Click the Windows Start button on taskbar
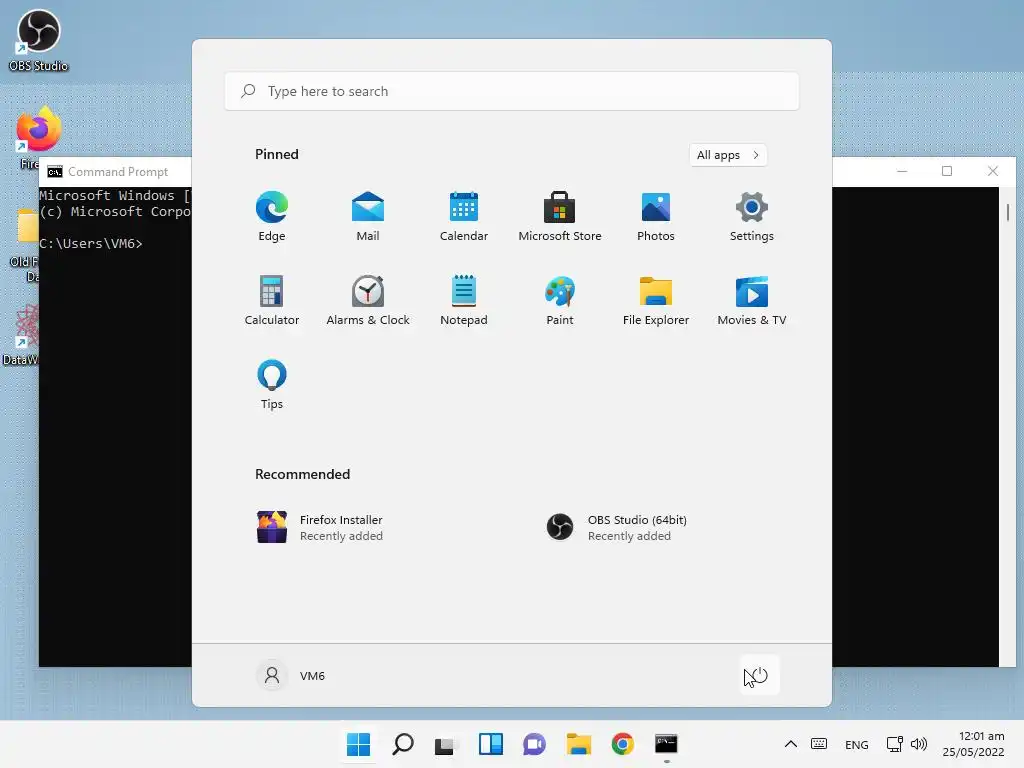 click(x=358, y=744)
